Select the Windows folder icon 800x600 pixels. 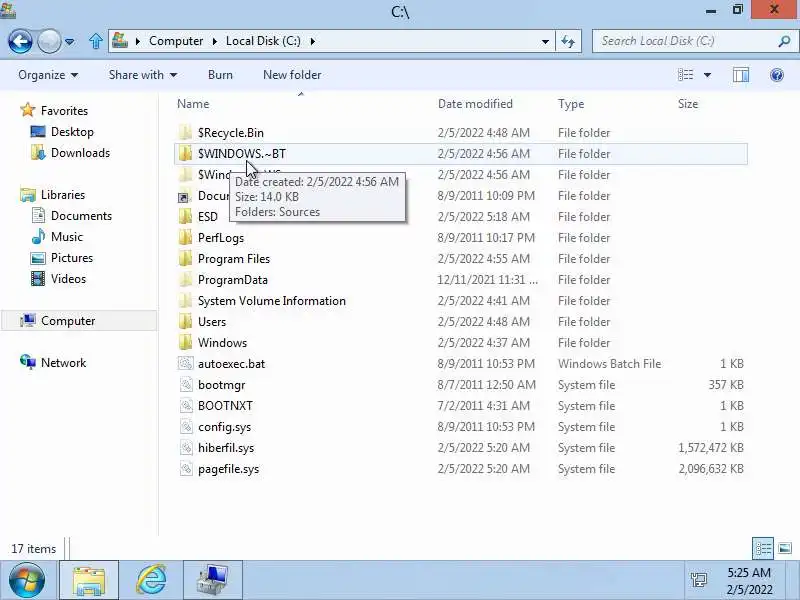[186, 343]
